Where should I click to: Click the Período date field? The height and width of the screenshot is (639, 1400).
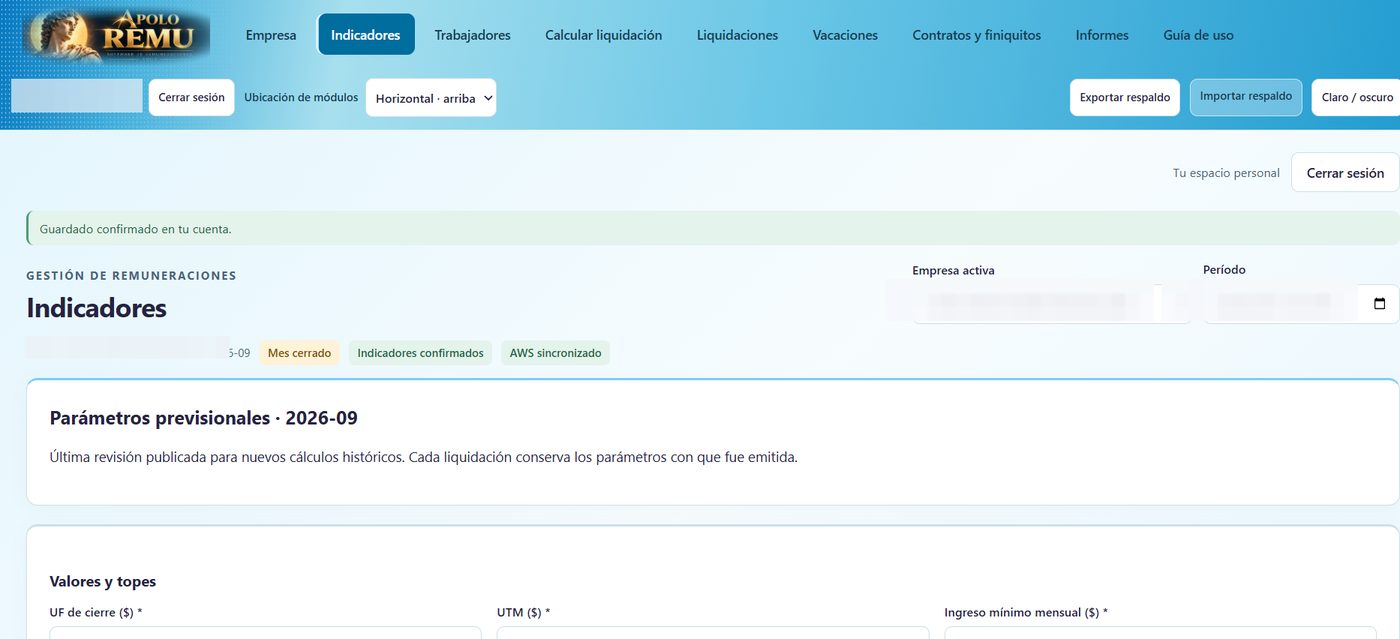(x=1301, y=304)
